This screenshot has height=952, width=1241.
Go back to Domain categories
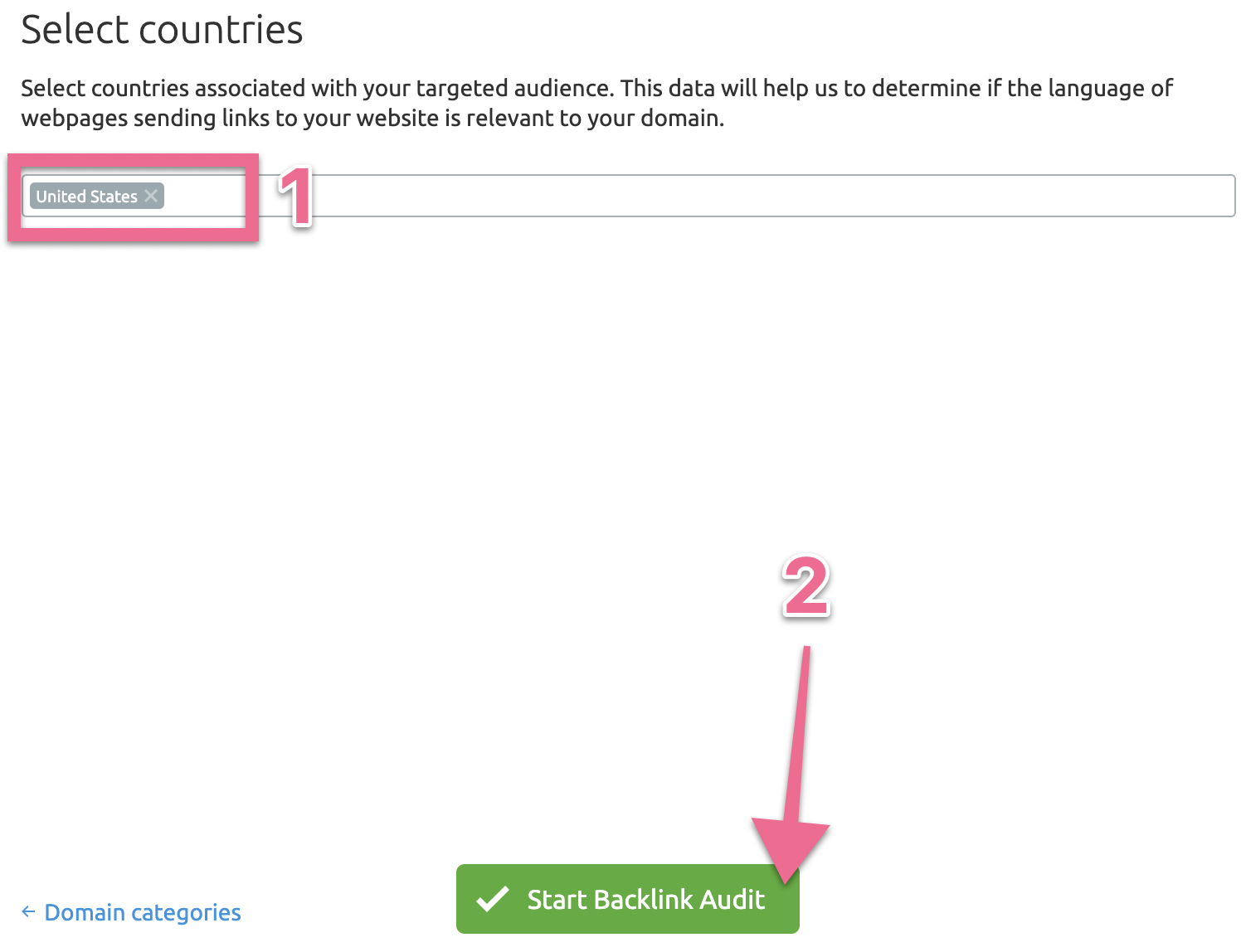click(142, 912)
